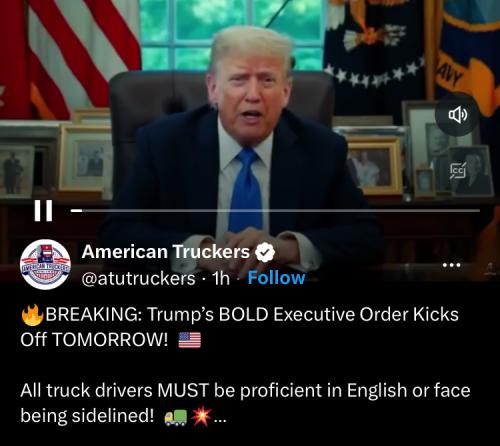Viewport: 500px width, 446px height.
Task: Click the collision emoji near the post's end
Action: 201,416
